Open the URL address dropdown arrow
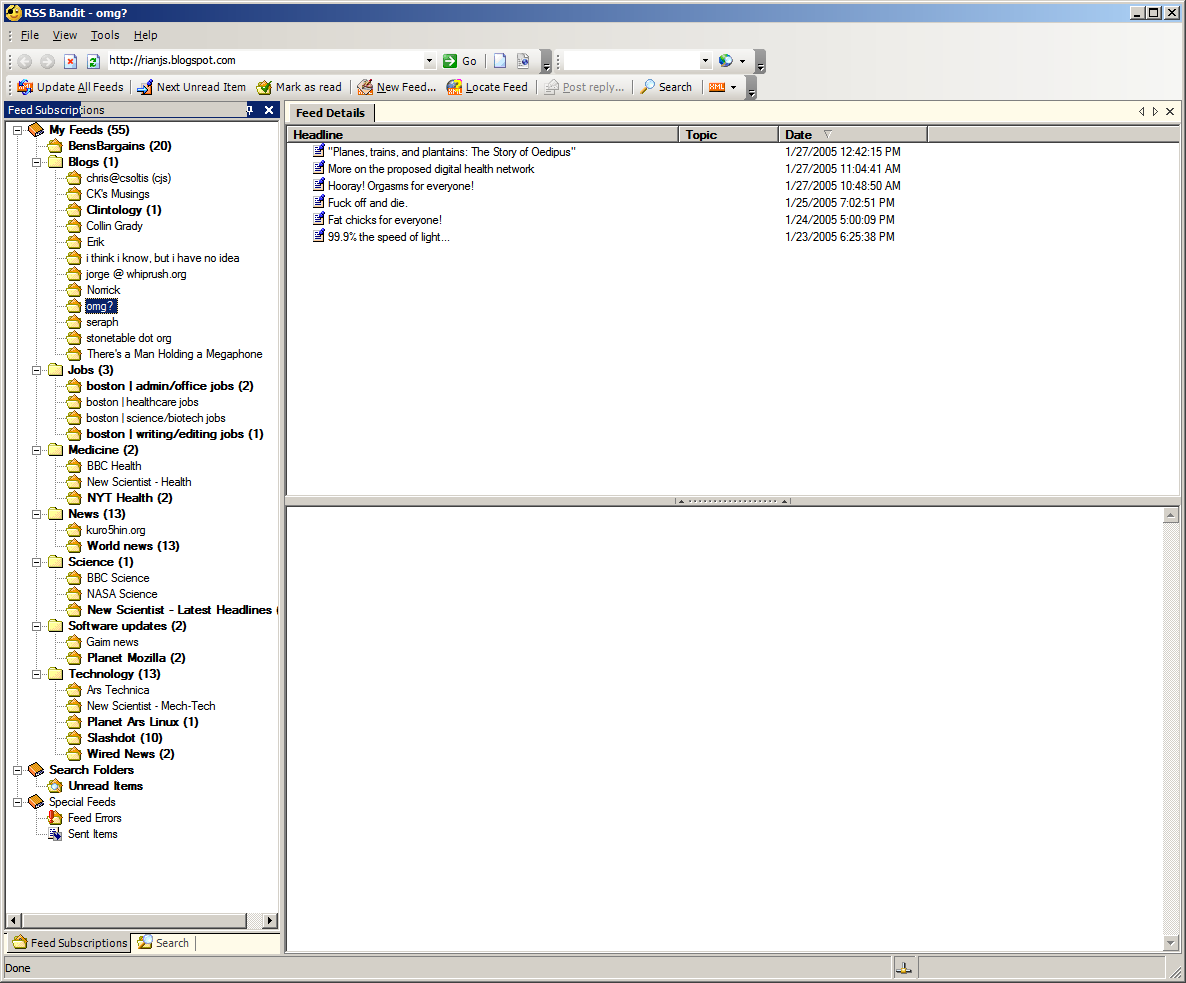Viewport: 1186px width, 983px height. pyautogui.click(x=430, y=60)
